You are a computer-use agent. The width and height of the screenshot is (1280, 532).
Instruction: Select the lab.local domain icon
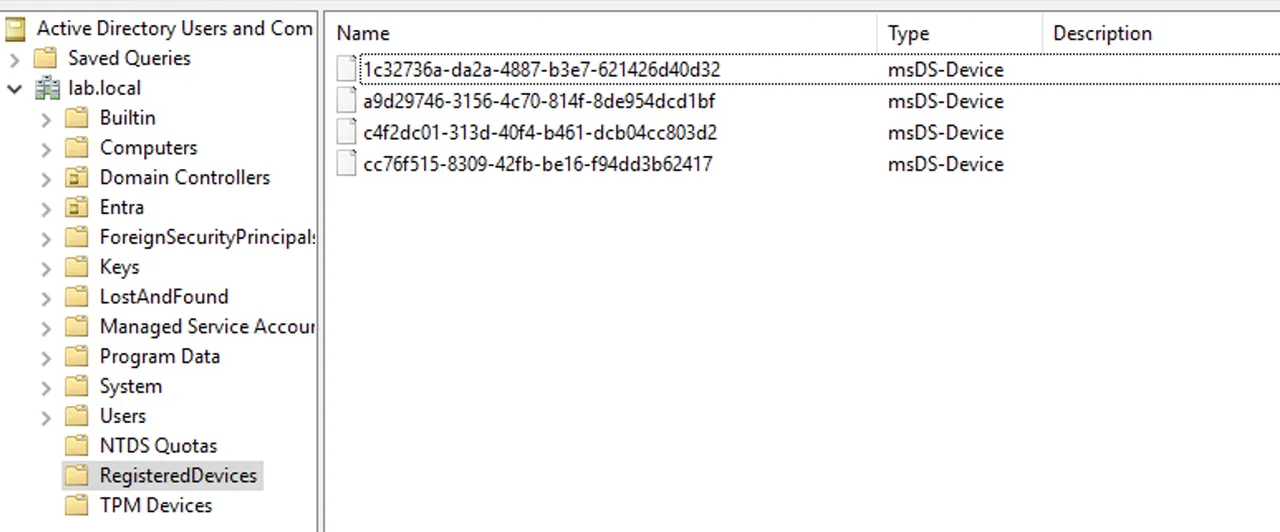pos(46,88)
